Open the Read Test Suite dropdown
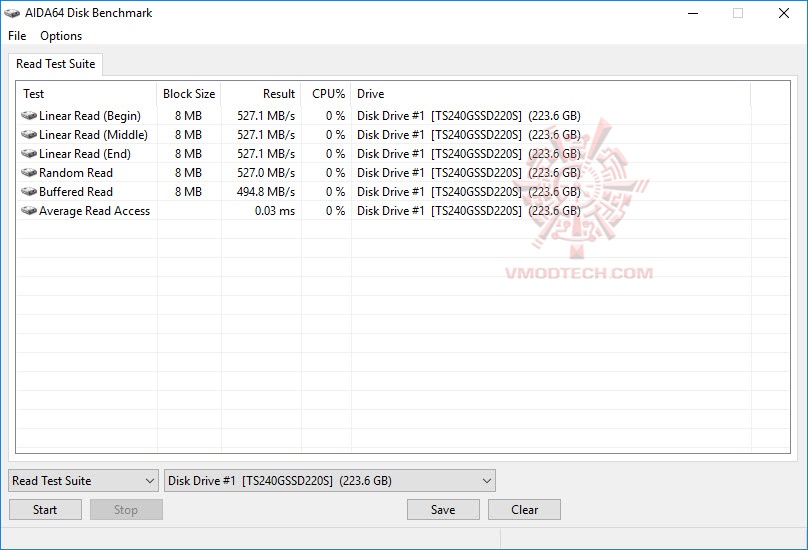Screen dimensions: 808x550 83,481
